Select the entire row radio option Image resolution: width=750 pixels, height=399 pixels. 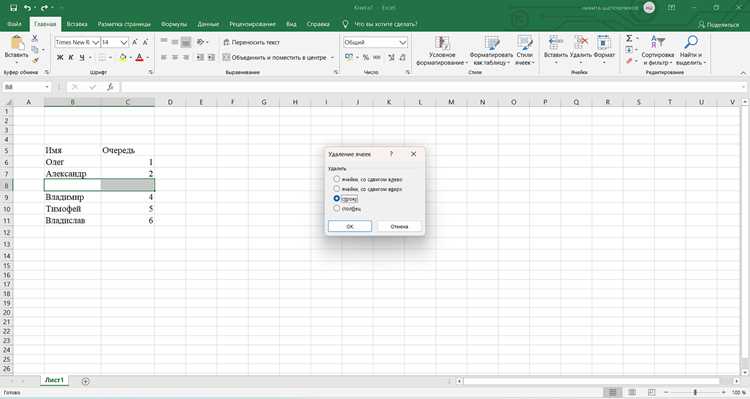(337, 198)
